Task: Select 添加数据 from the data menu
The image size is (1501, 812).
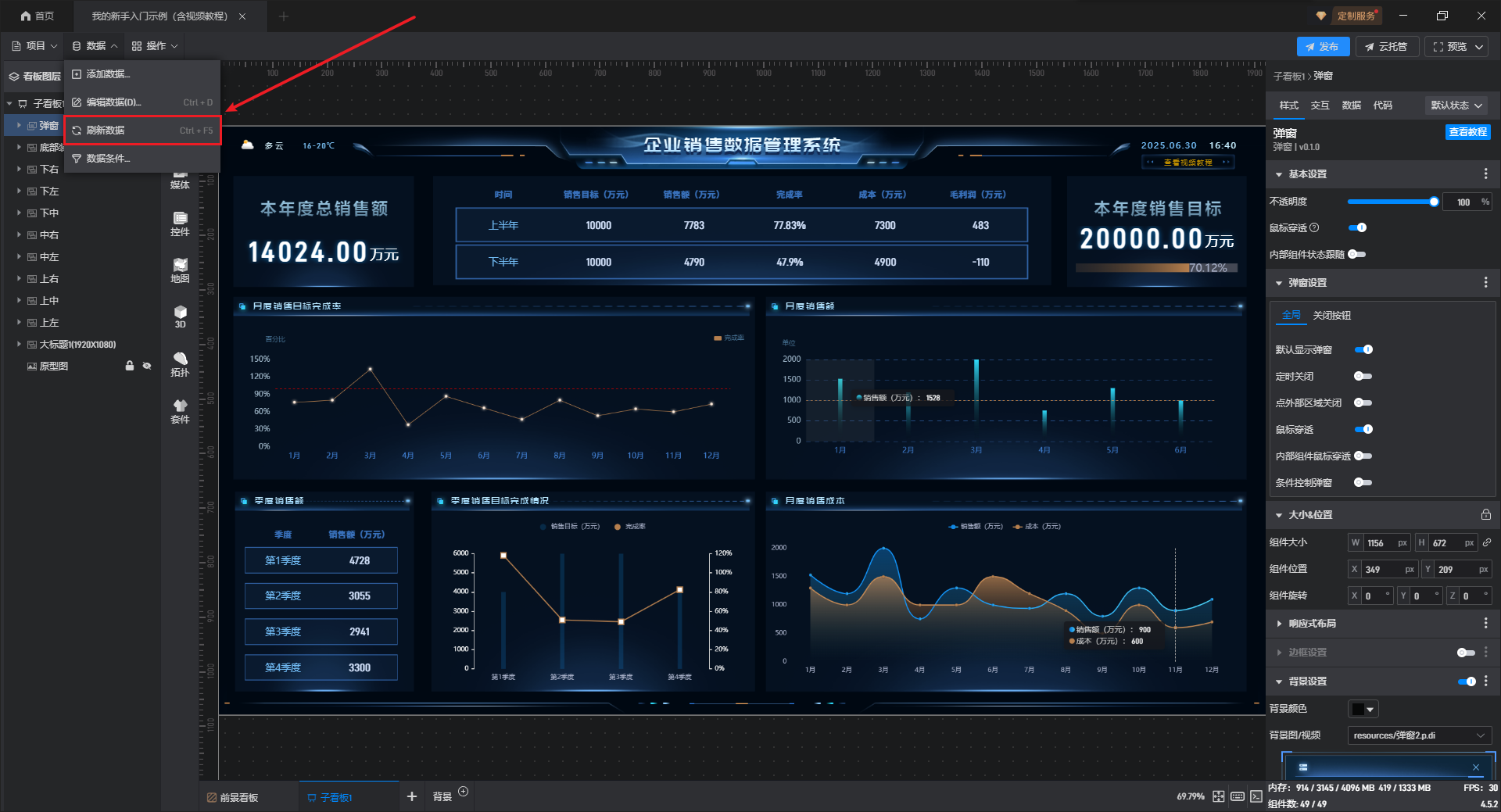Action: pos(142,74)
